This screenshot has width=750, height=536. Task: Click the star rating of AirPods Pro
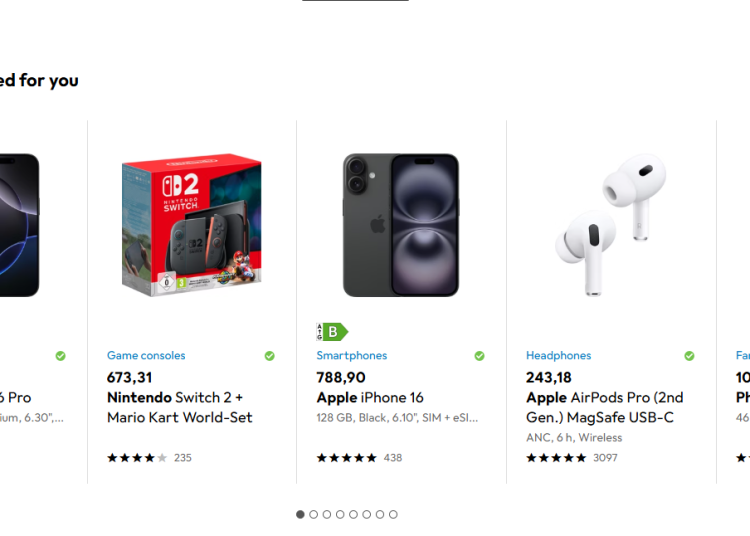556,458
